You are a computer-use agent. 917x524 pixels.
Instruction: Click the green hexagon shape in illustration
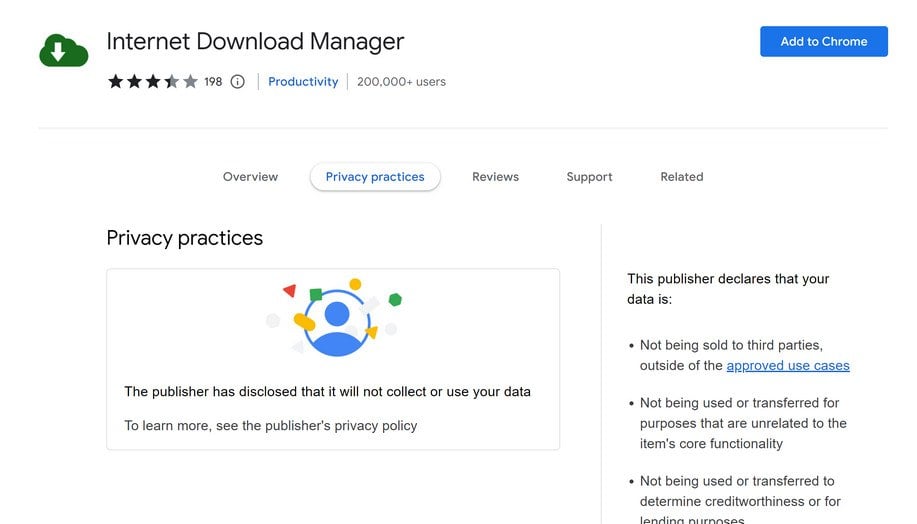pos(395,299)
